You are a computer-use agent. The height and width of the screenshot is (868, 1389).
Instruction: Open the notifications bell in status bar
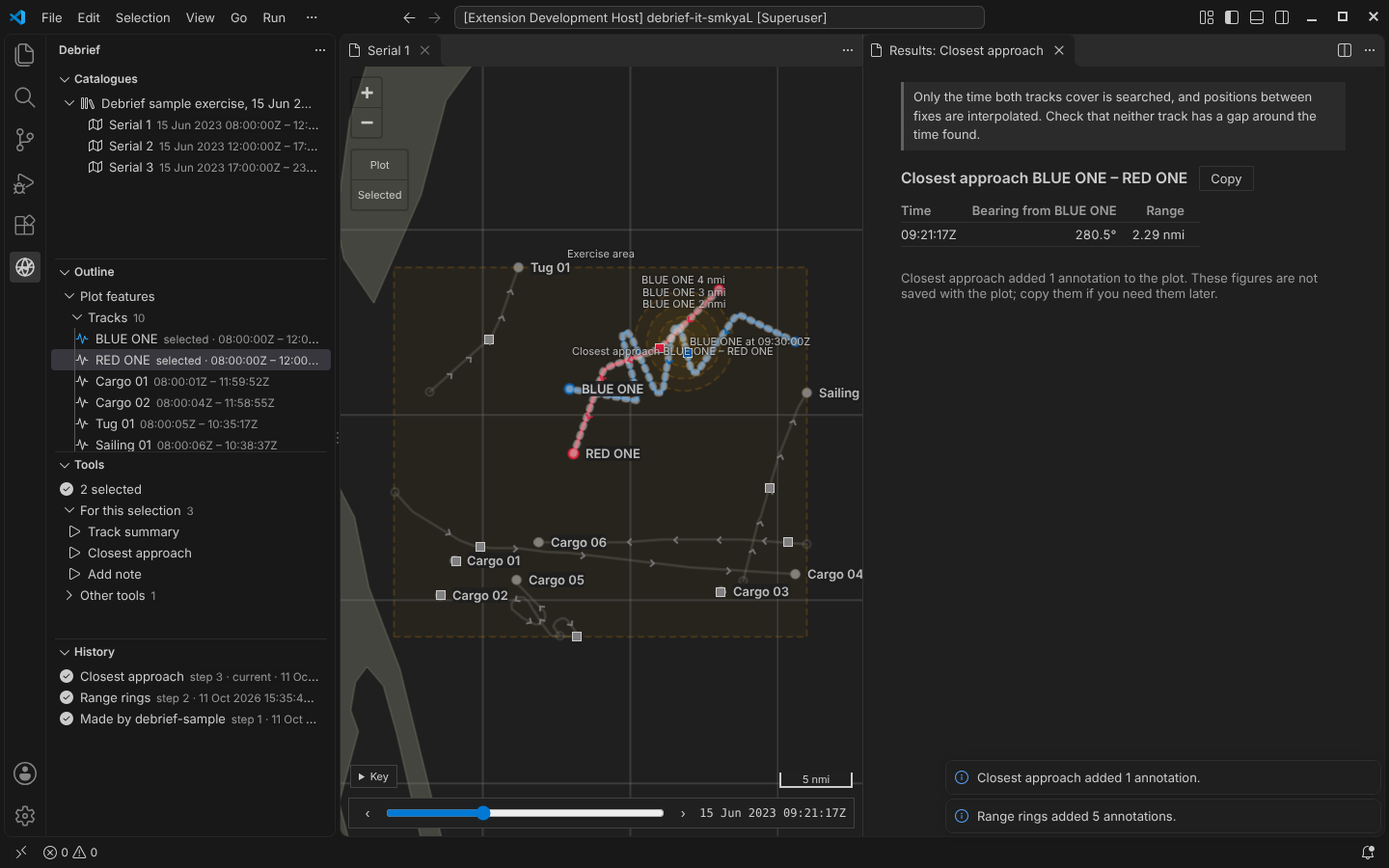pos(1368,853)
